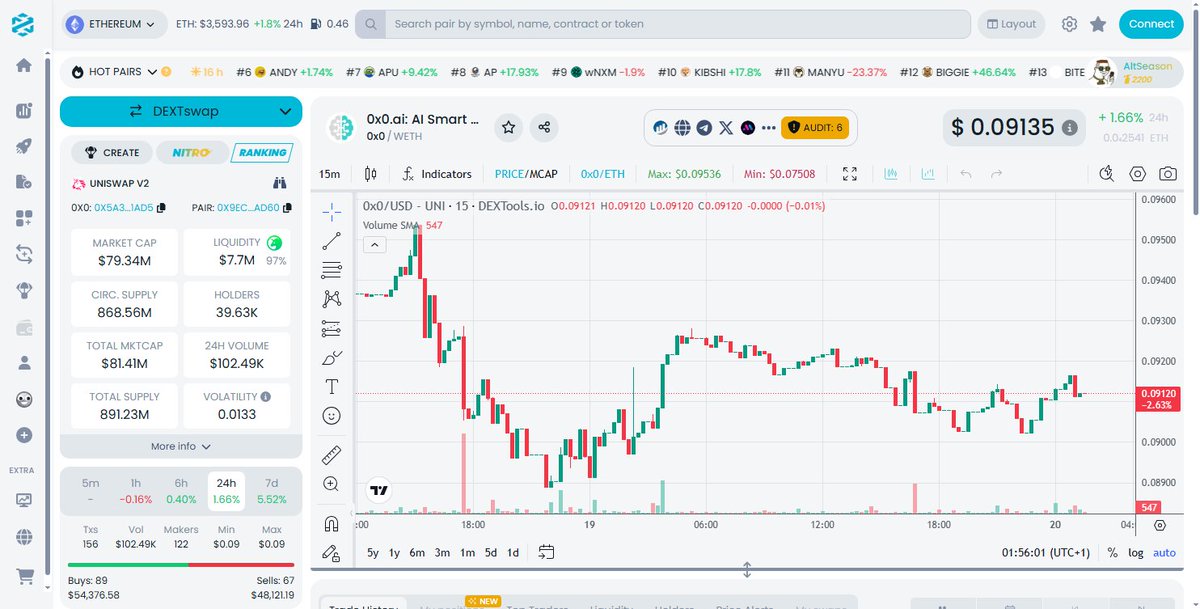The height and width of the screenshot is (609, 1200).
Task: Click the buys/sells ratio bar
Action: [181, 565]
